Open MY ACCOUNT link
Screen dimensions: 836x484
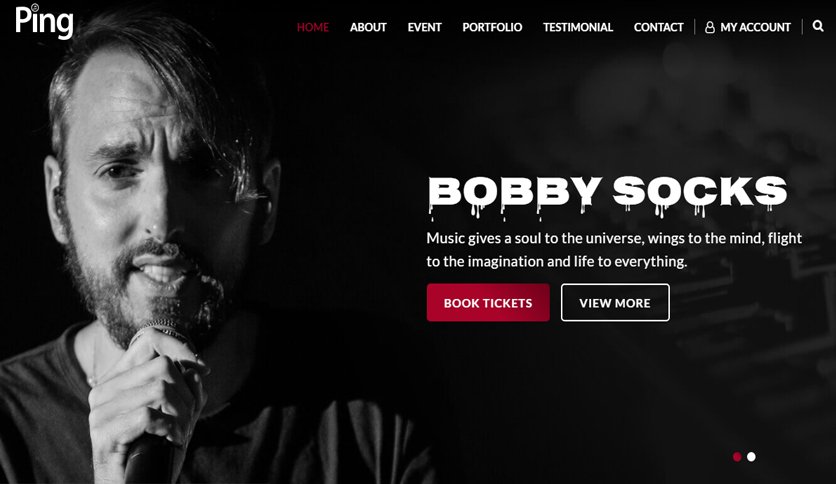pos(755,27)
